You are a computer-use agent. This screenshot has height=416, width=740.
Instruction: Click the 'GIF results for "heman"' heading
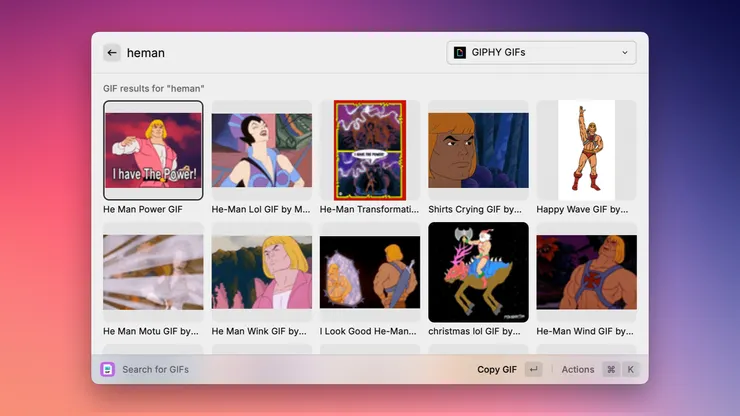[x=154, y=88]
